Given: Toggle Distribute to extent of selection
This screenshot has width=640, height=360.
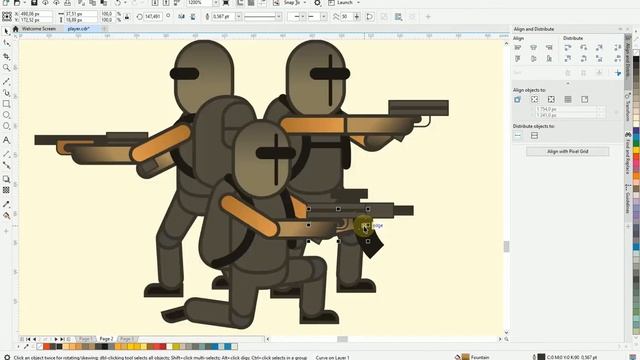Looking at the screenshot, I should point(518,136).
